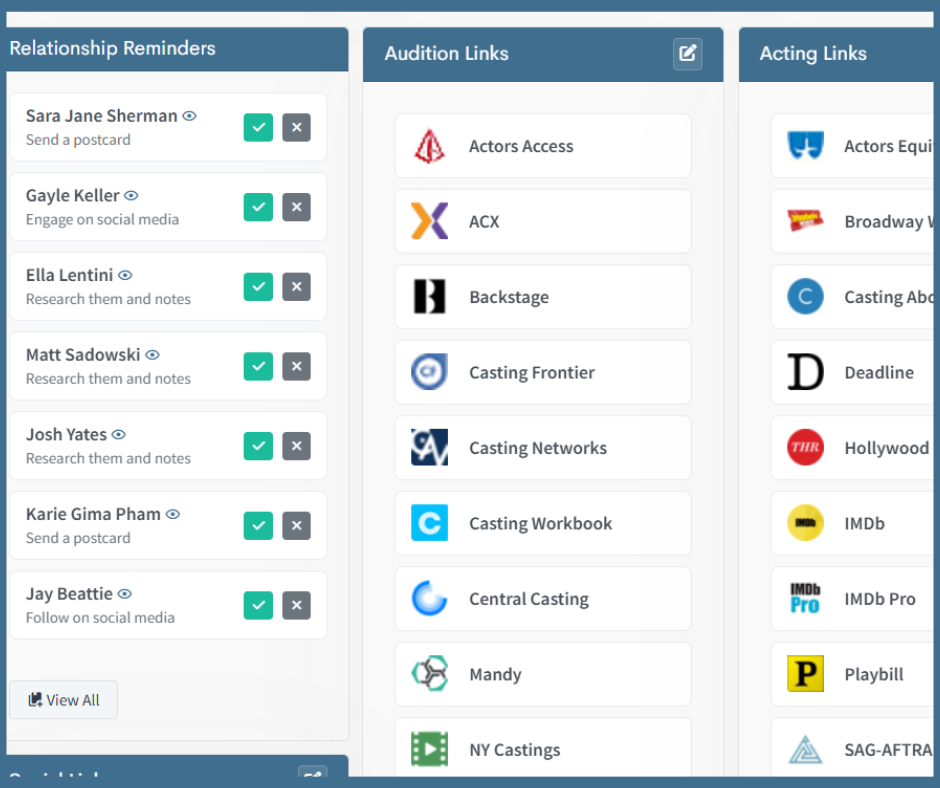Click the Actors Access logo icon
The height and width of the screenshot is (788, 940).
tap(429, 146)
